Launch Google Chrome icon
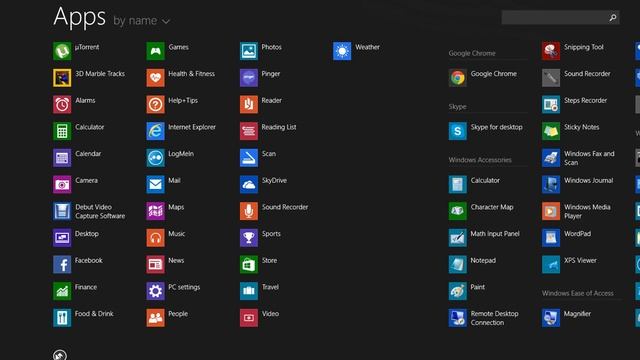 [x=458, y=78]
